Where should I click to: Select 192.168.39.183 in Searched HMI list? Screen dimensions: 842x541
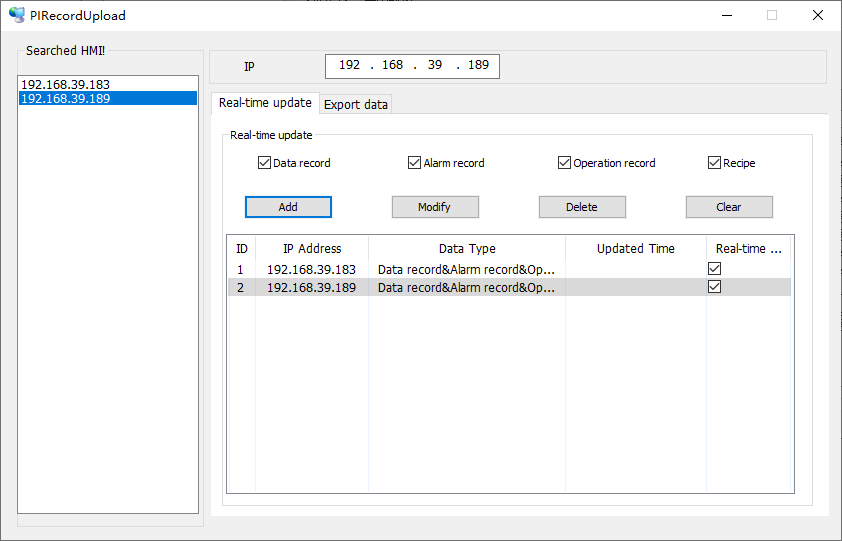66,85
